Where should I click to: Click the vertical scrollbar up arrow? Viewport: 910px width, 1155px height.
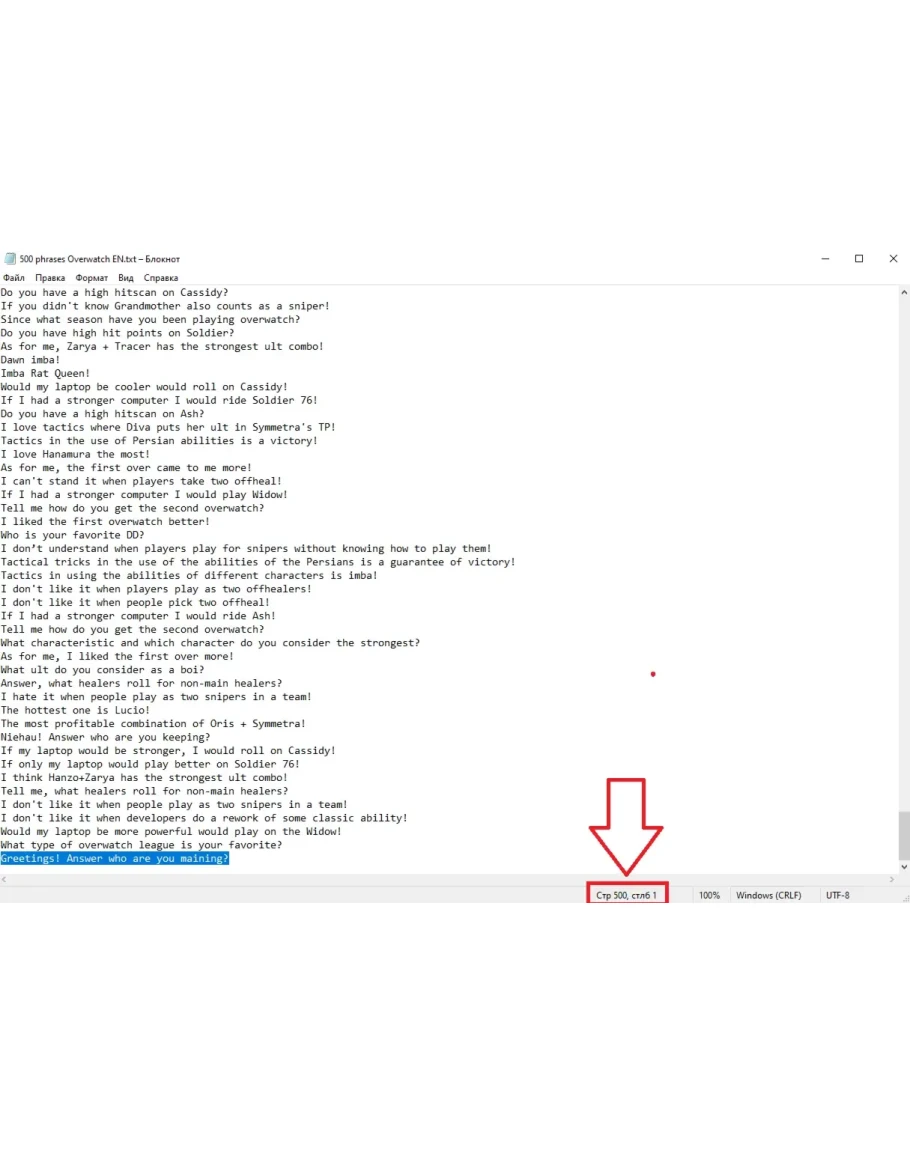point(904,293)
